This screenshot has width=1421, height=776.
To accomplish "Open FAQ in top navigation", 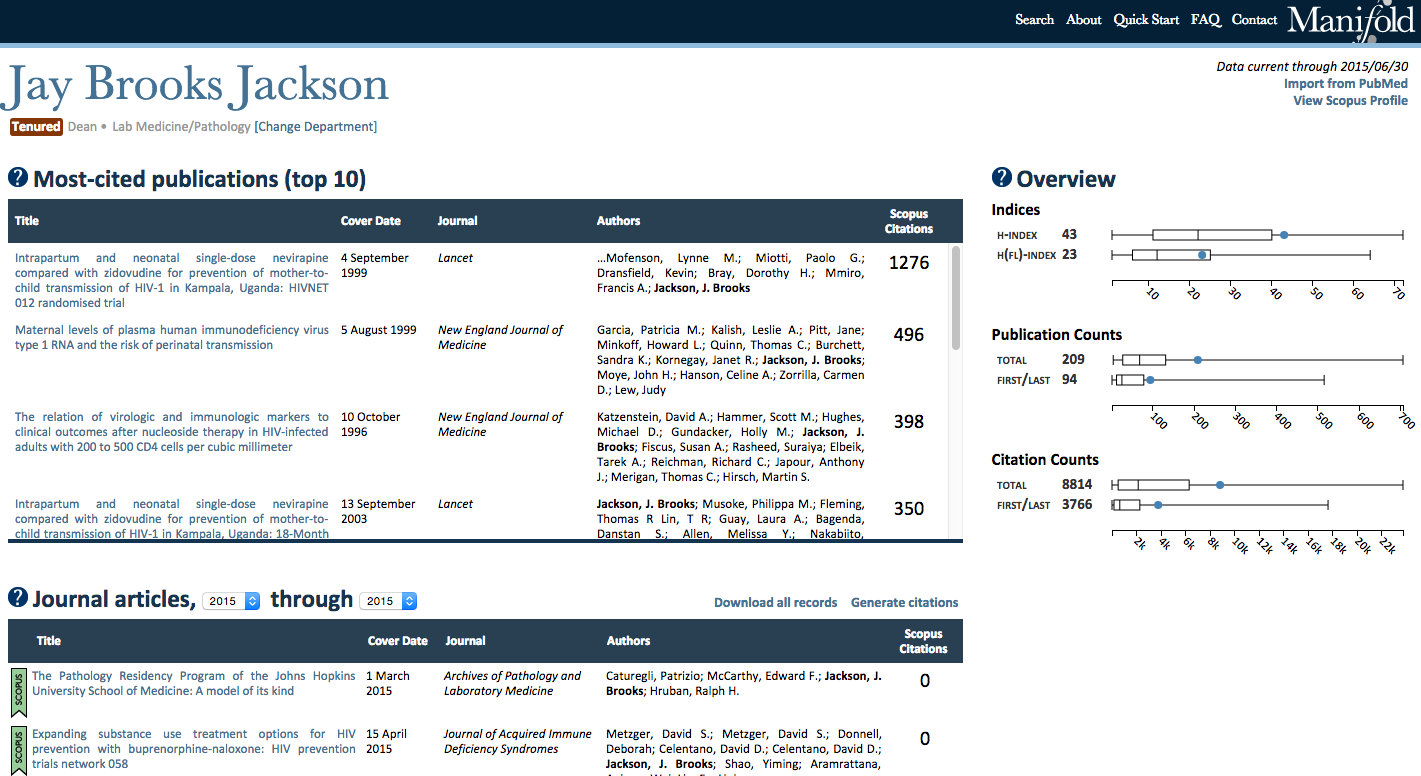I will click(1205, 19).
